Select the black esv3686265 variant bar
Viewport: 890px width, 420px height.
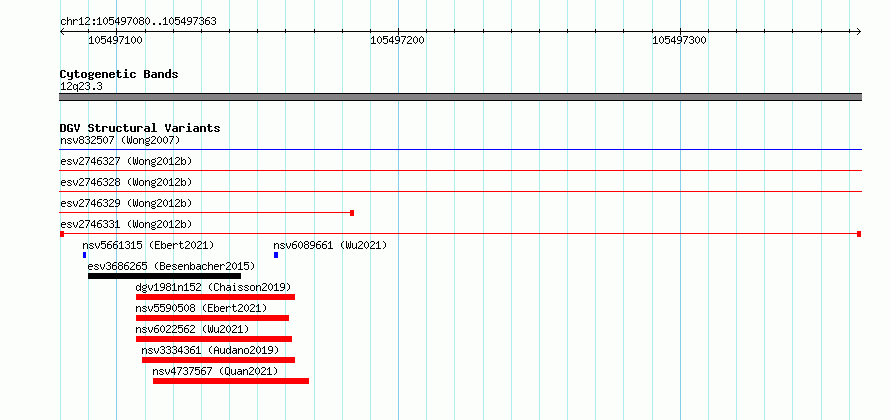[165, 276]
